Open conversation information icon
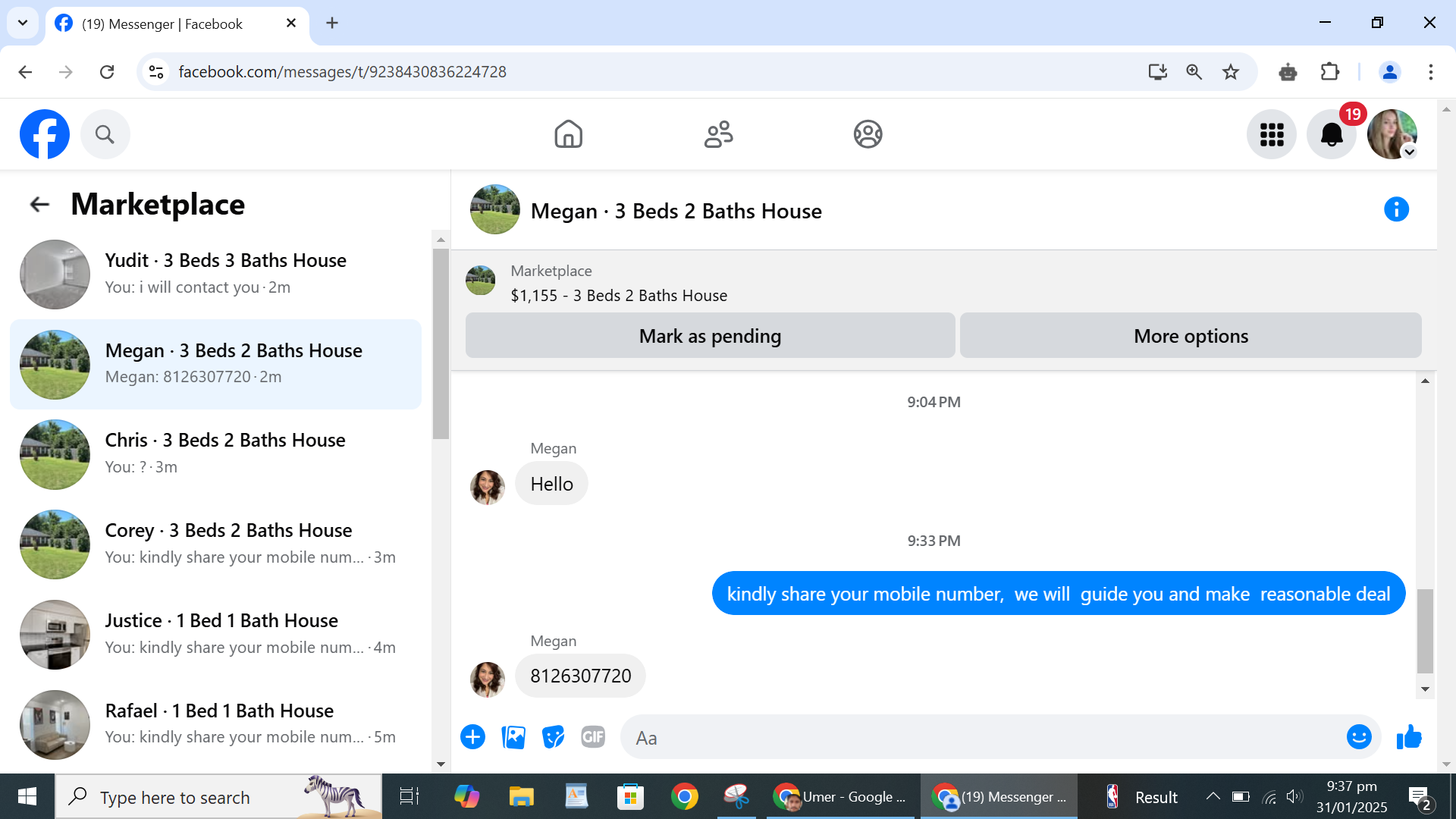 [x=1396, y=209]
